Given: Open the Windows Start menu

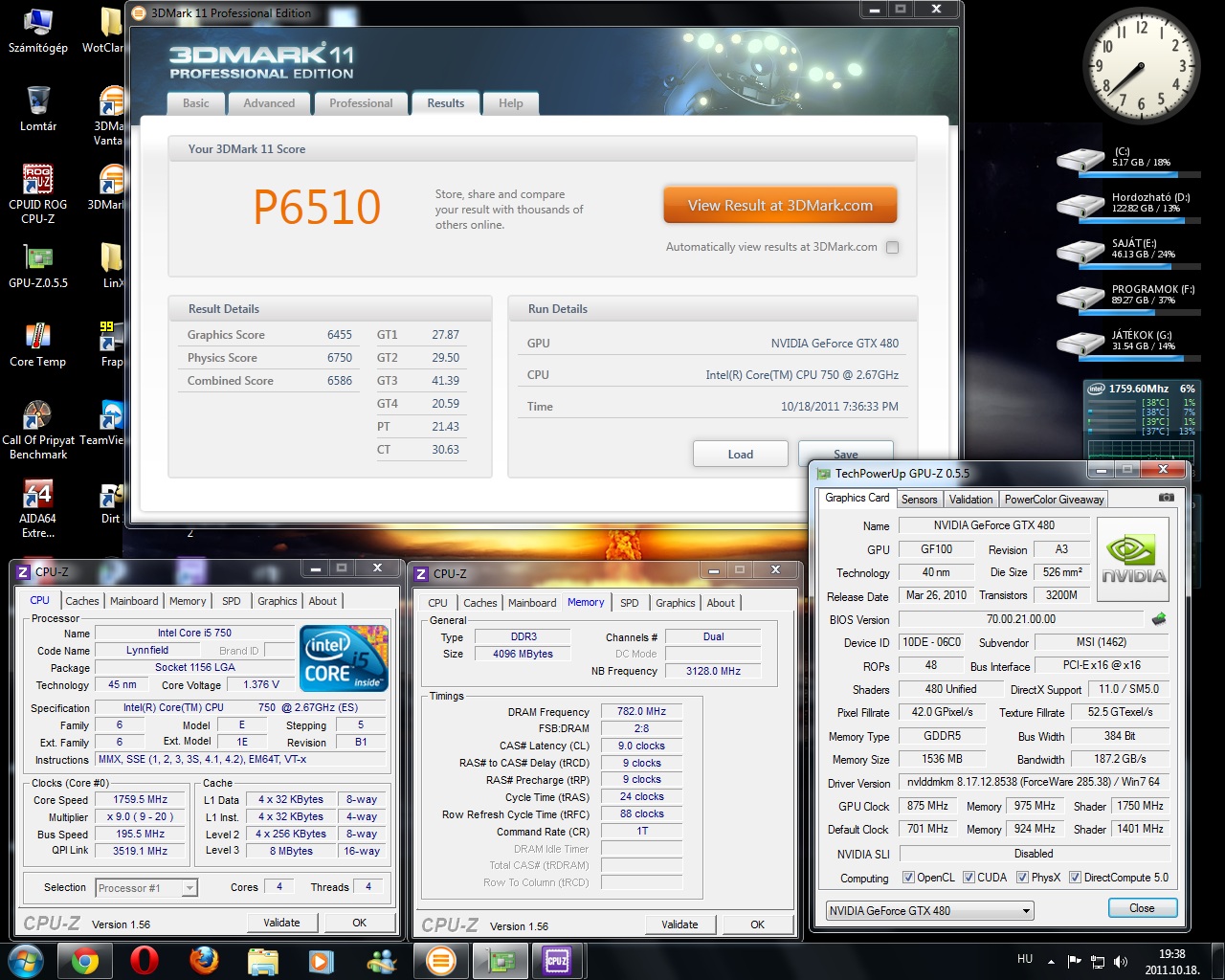Looking at the screenshot, I should click(x=25, y=960).
